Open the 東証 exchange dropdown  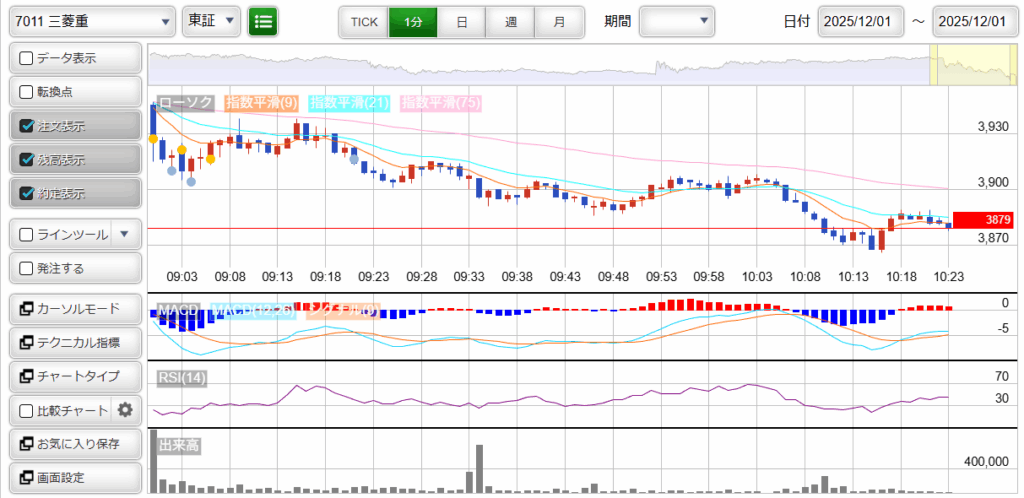coord(212,21)
